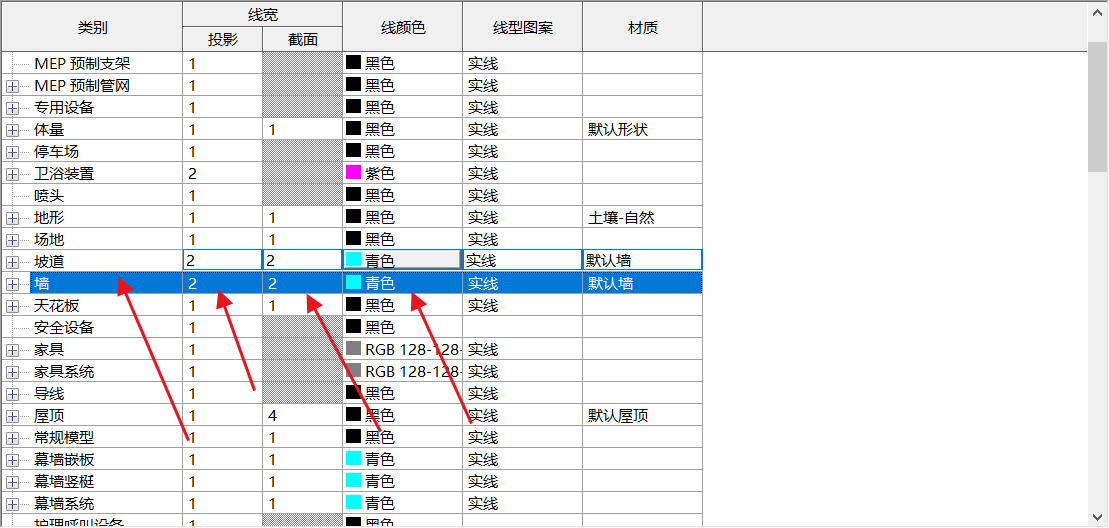Expand the 幕墙嵌板 category node

(x=12, y=460)
